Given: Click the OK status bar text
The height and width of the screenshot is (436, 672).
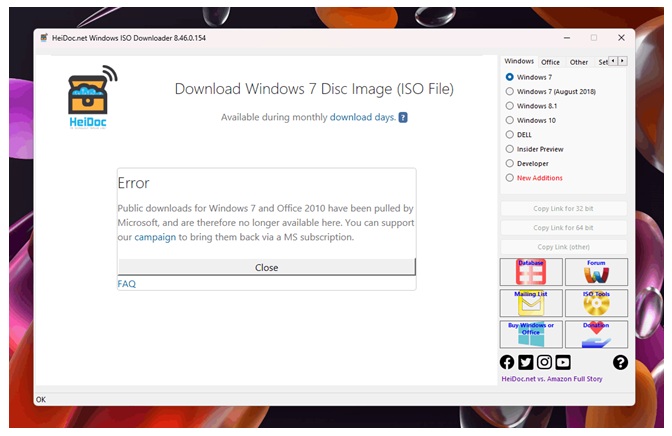Looking at the screenshot, I should (41, 400).
